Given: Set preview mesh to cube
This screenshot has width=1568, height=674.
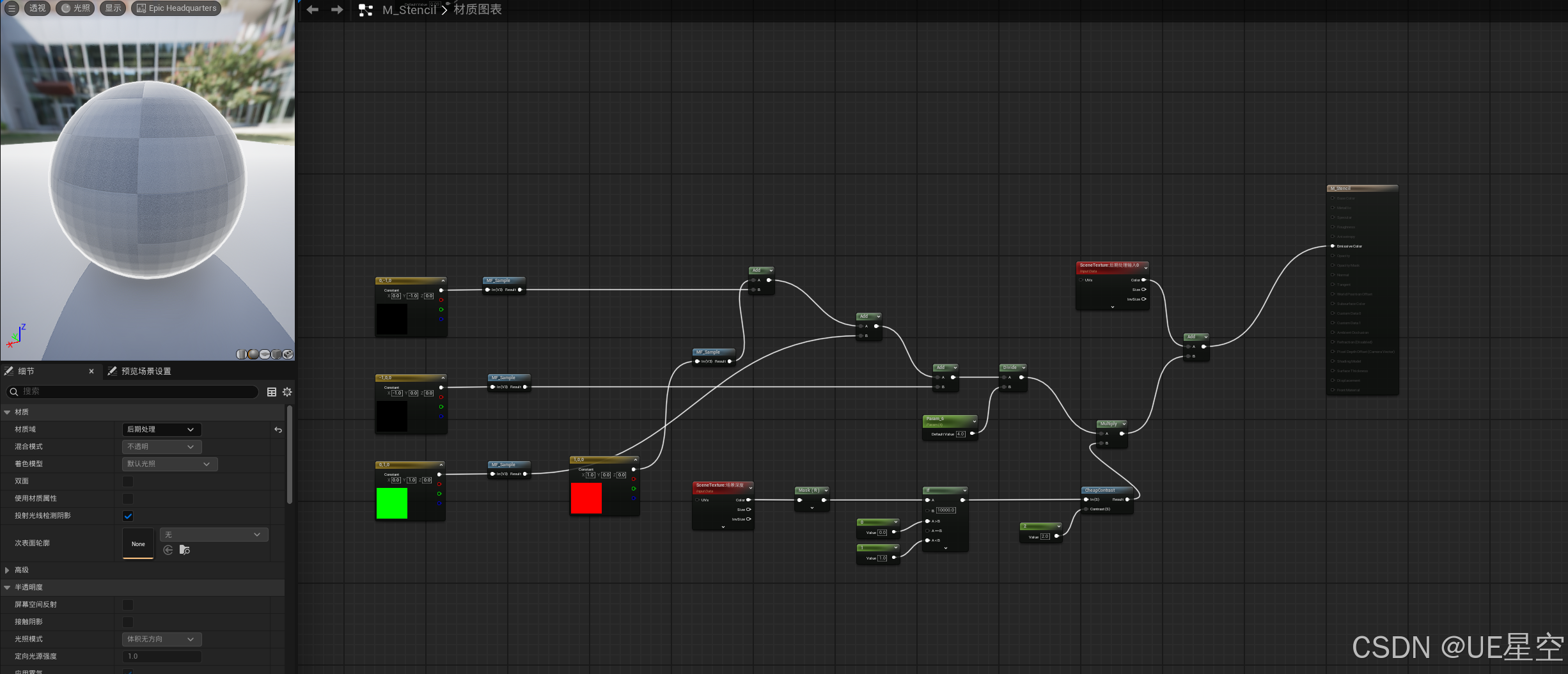Looking at the screenshot, I should click(x=276, y=354).
